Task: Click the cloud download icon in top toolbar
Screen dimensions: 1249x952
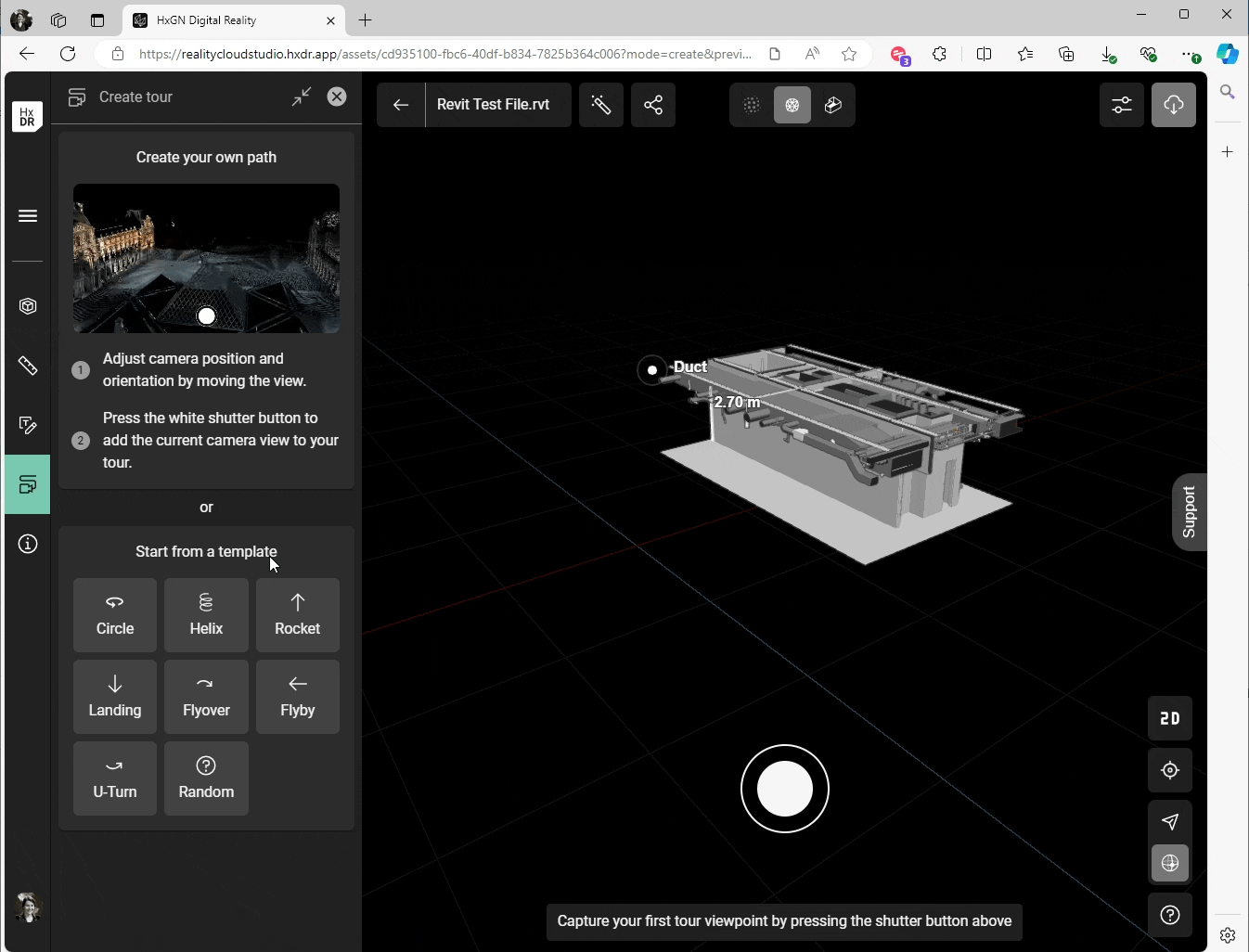Action: tap(1174, 105)
